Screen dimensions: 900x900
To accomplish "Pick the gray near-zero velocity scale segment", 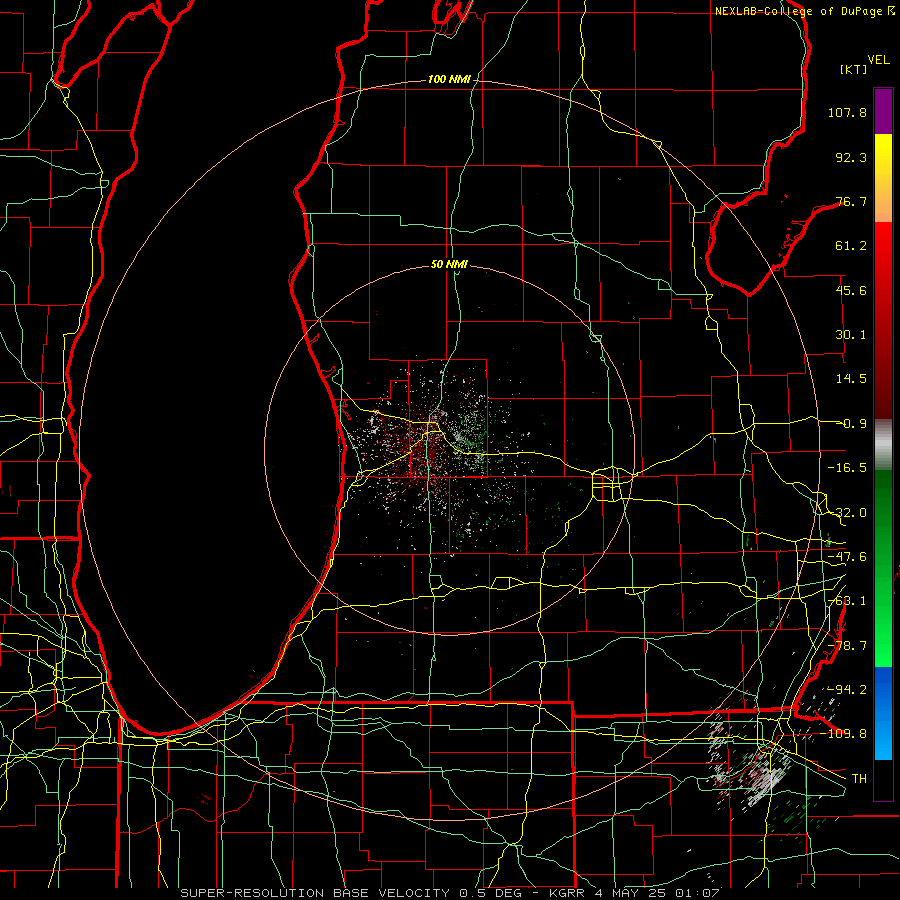I will 883,445.
